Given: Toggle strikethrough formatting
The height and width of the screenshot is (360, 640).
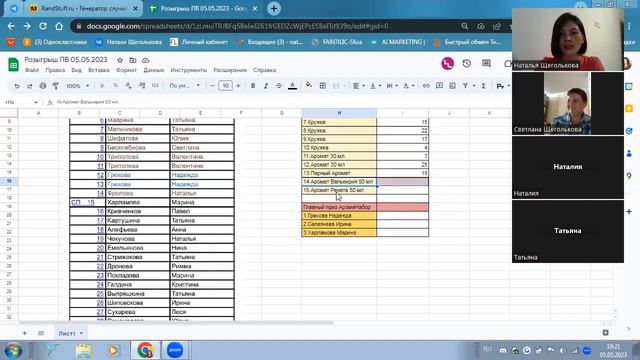Looking at the screenshot, I should coord(279,86).
